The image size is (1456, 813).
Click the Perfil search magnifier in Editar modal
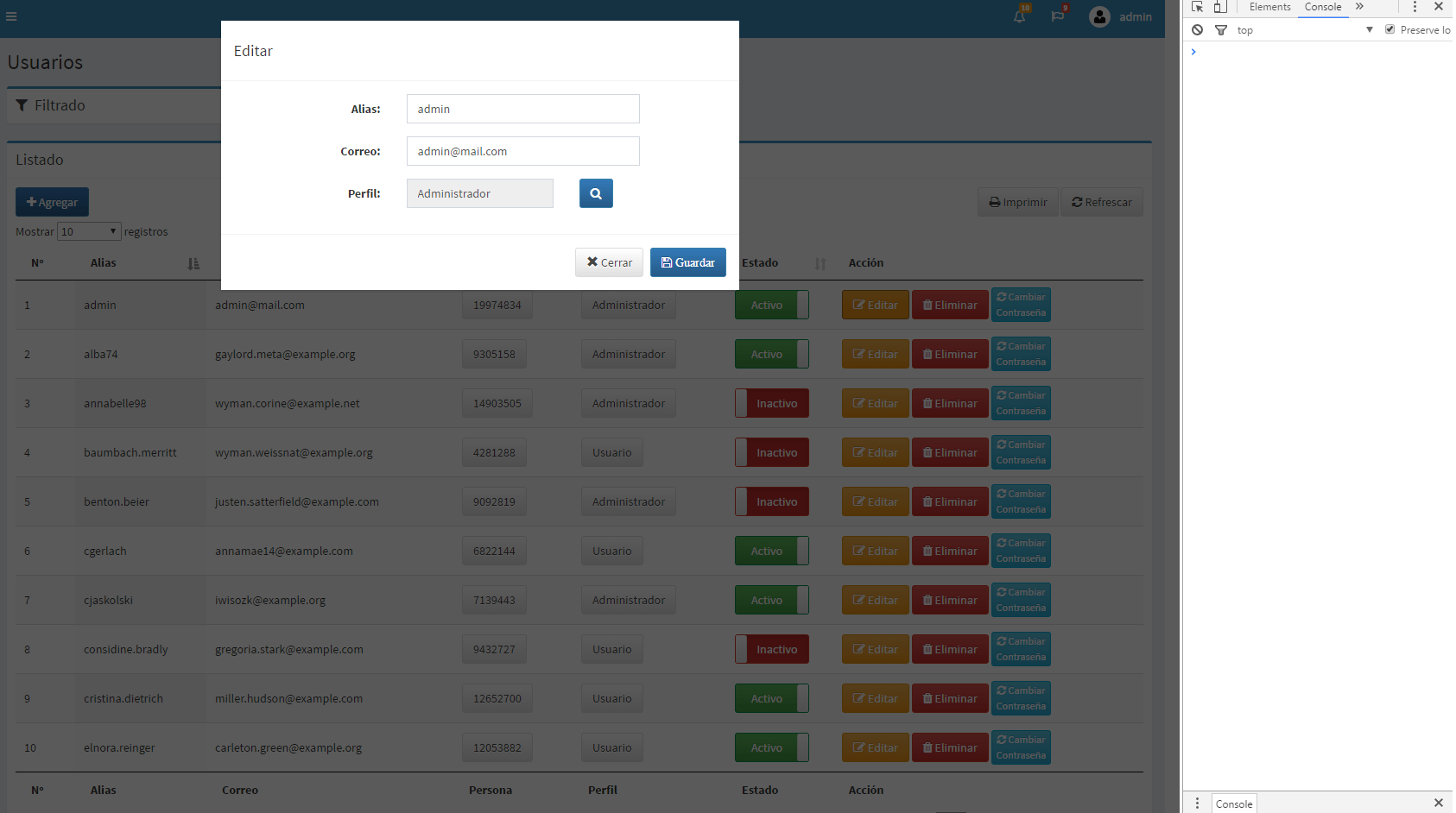coord(596,193)
